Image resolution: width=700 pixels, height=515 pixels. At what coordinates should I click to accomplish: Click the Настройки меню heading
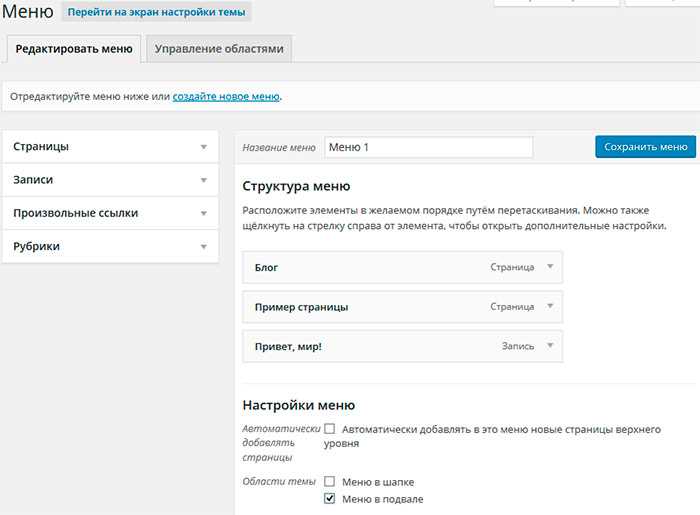(x=299, y=405)
